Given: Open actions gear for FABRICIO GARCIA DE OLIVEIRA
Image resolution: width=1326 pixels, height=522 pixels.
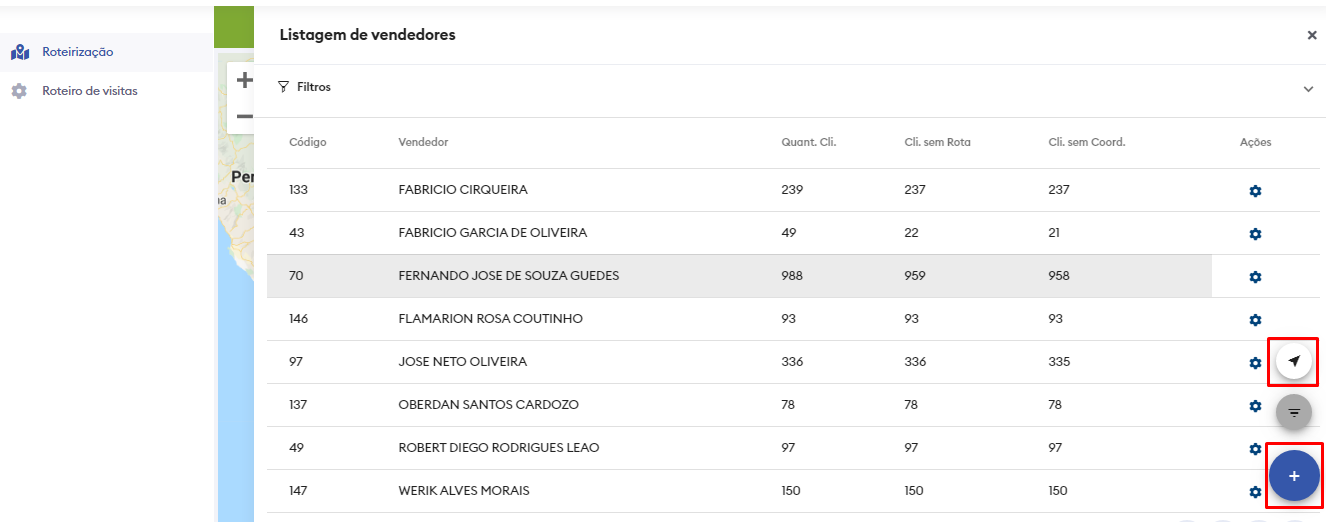Looking at the screenshot, I should (1255, 234).
